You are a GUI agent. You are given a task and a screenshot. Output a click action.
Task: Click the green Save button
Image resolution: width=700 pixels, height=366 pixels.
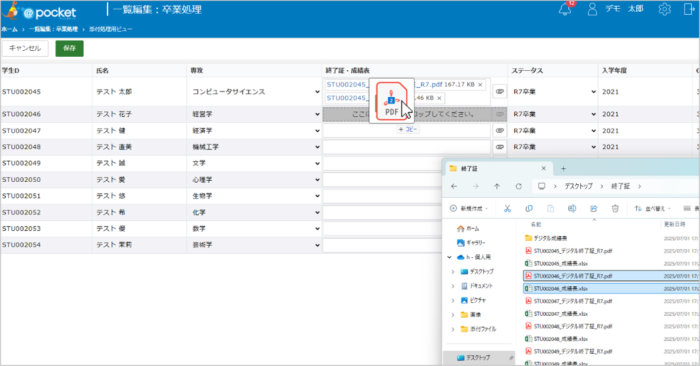tap(69, 48)
